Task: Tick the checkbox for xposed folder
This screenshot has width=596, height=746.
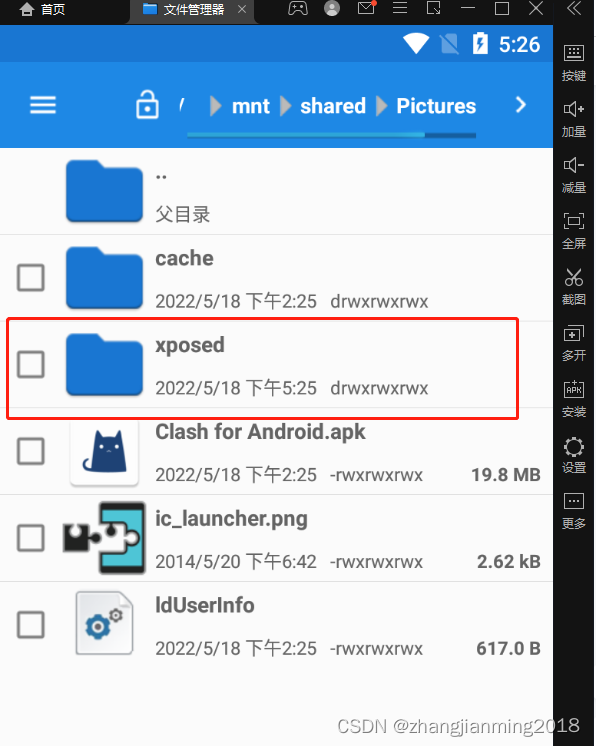Action: click(x=31, y=364)
